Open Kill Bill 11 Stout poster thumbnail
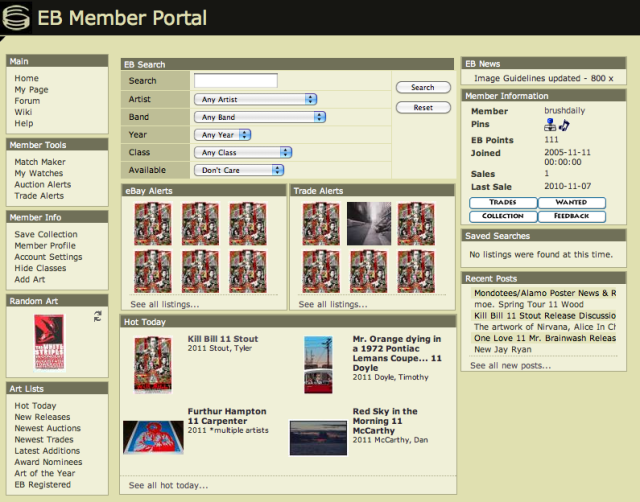640x502 pixels. tap(153, 364)
